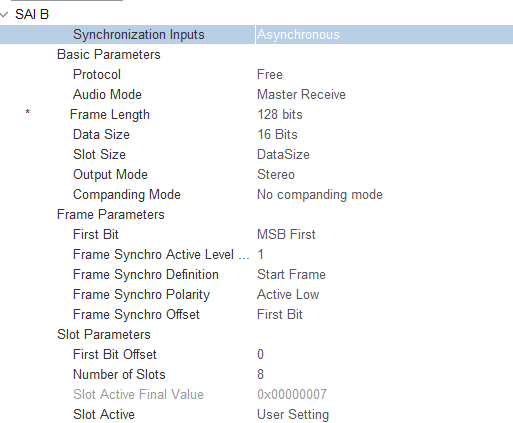Change the Protocol value Free
The height and width of the screenshot is (423, 513).
tap(270, 75)
